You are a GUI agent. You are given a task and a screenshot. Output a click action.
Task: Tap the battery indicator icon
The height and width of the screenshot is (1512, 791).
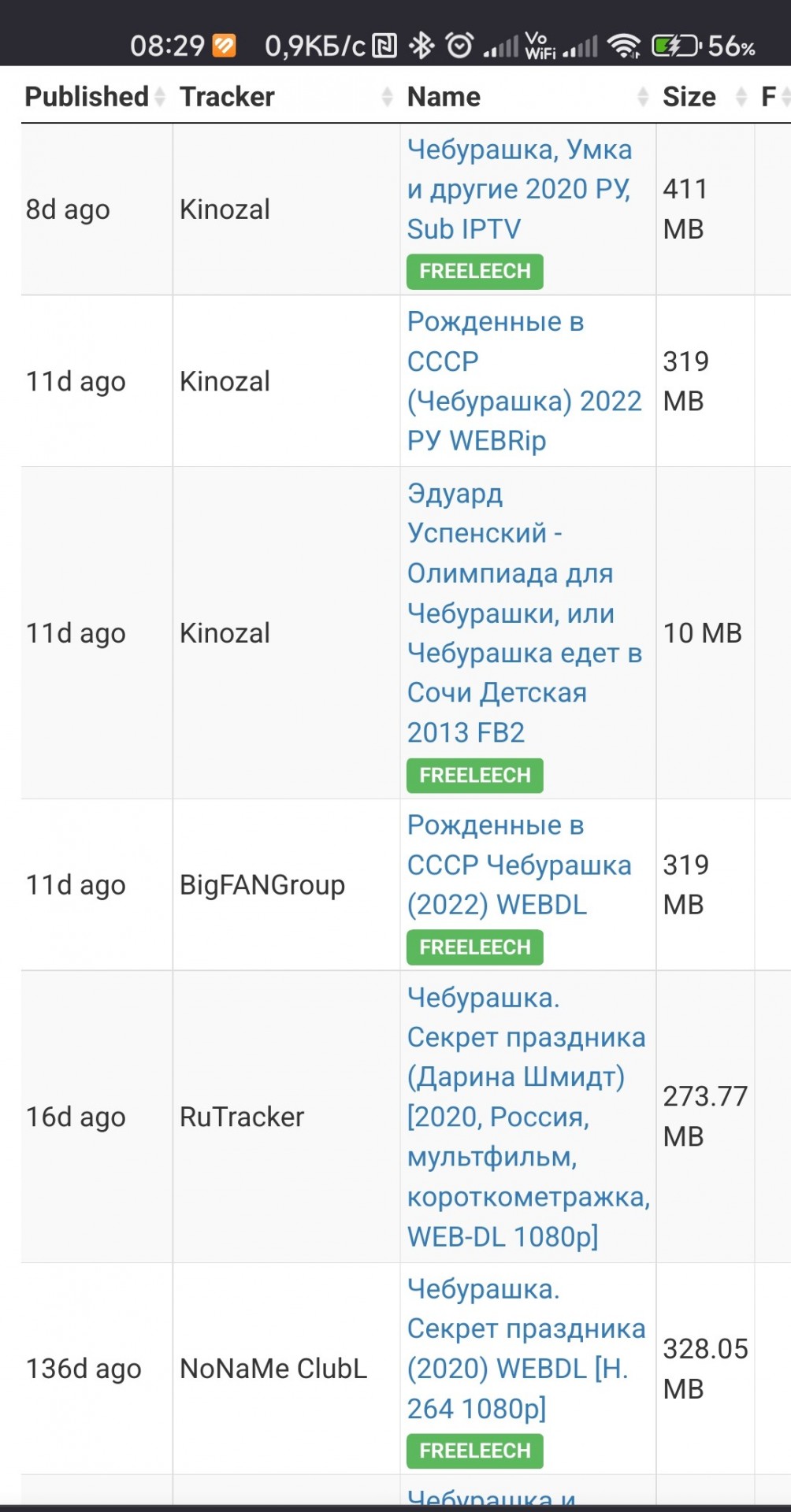[x=676, y=46]
